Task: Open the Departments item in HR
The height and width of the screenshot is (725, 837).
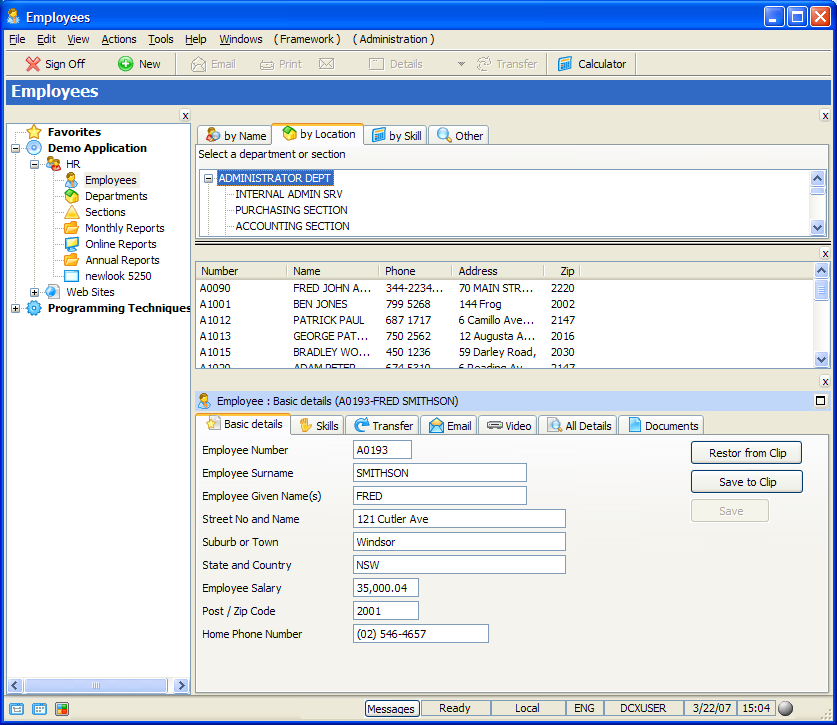Action: tap(116, 196)
